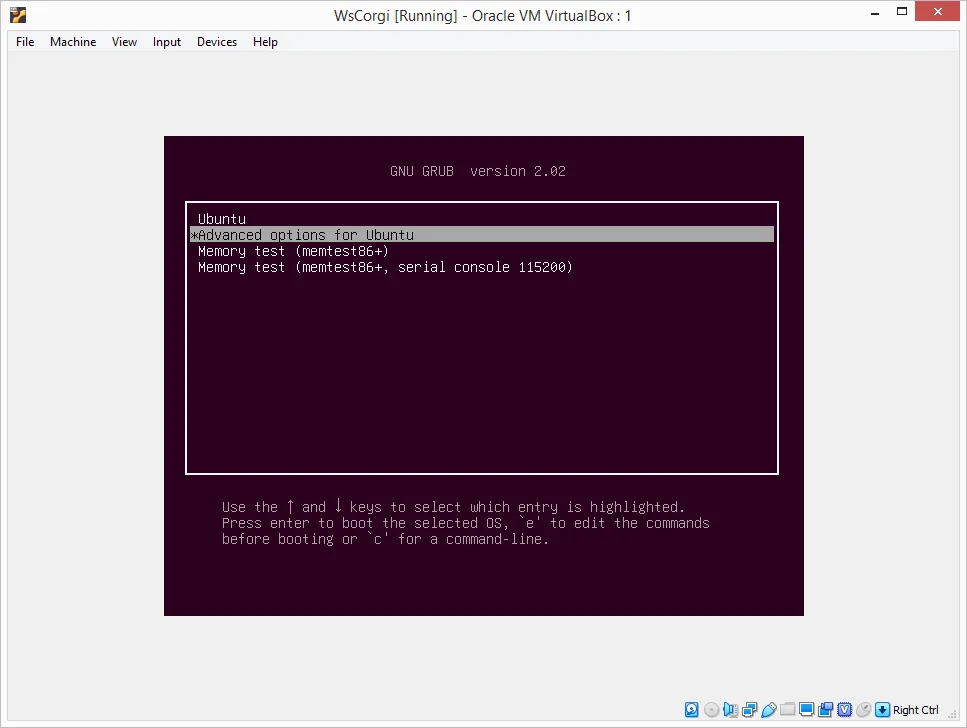Click the keyboard capture arrow icon

(x=883, y=709)
